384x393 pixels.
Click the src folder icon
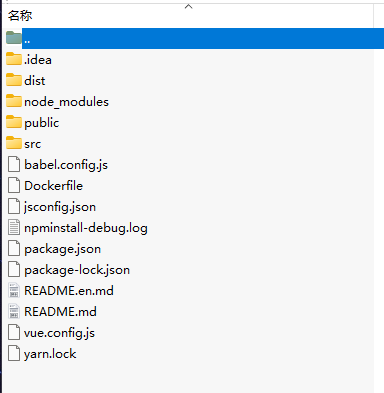[14, 143]
